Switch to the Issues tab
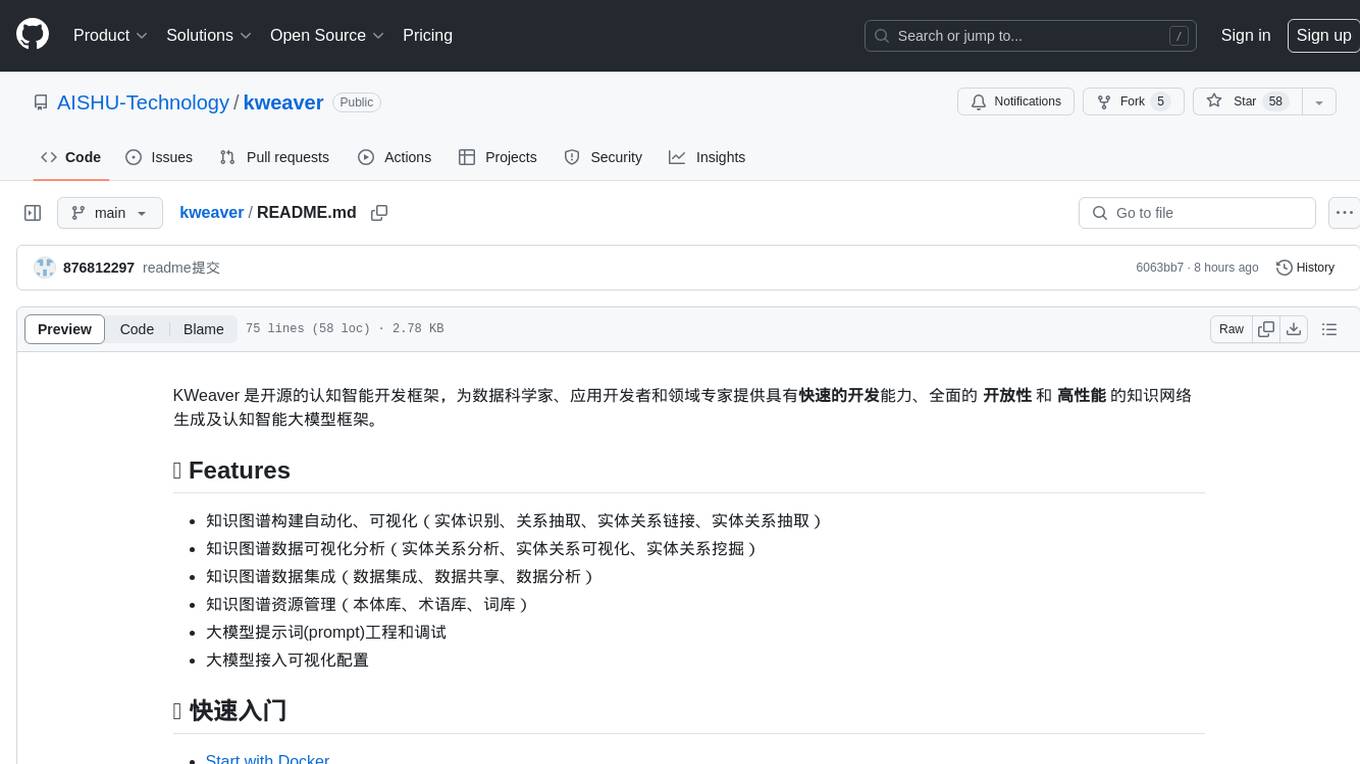 pos(159,157)
